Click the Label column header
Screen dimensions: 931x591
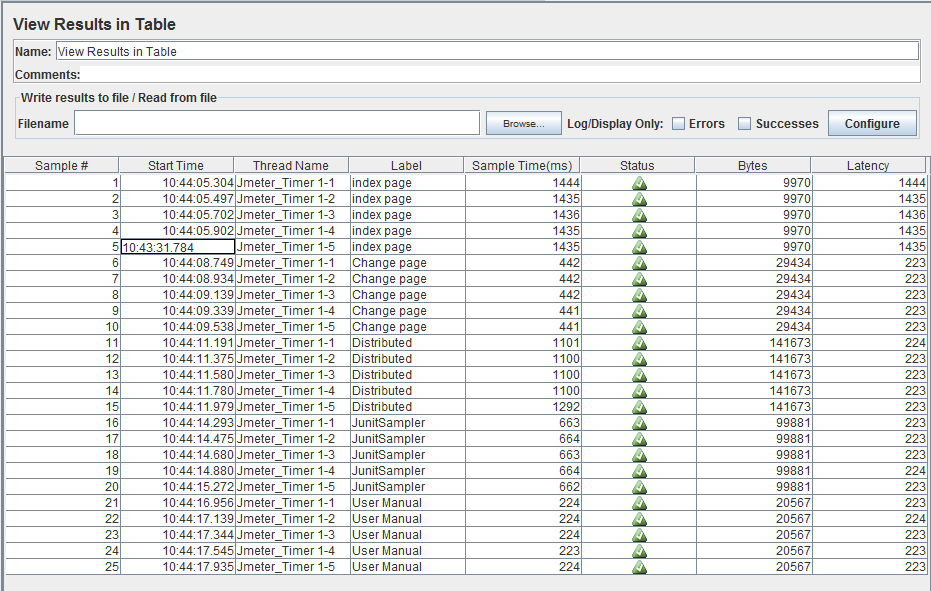[x=406, y=166]
